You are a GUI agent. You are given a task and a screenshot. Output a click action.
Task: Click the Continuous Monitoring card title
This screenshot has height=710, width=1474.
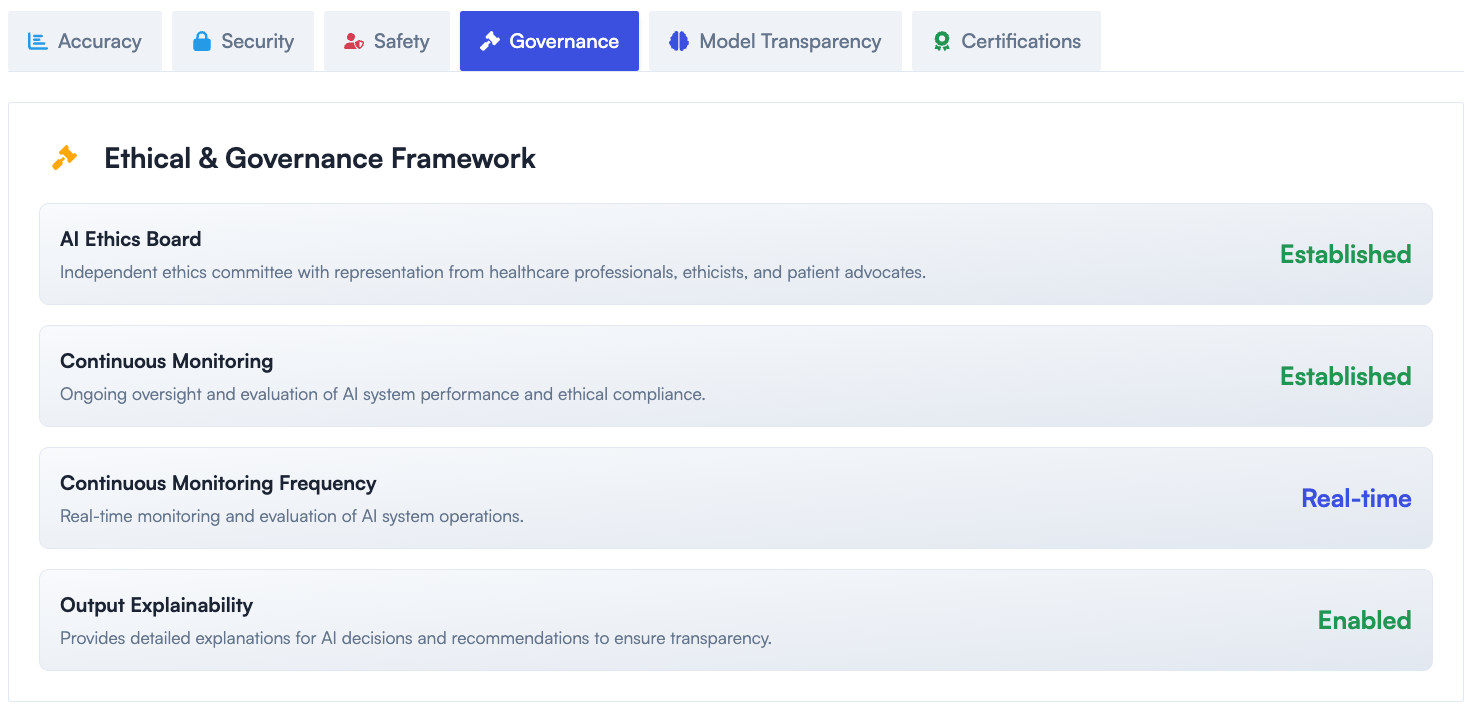[166, 361]
